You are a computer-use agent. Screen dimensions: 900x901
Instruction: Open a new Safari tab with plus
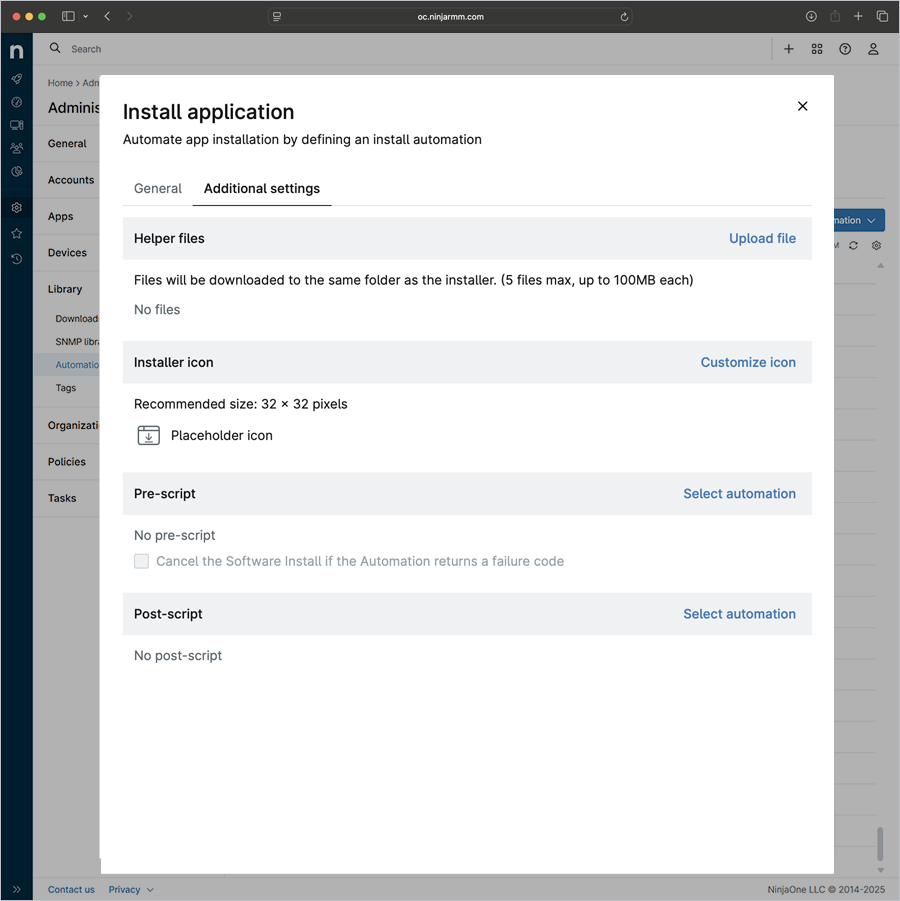[858, 16]
